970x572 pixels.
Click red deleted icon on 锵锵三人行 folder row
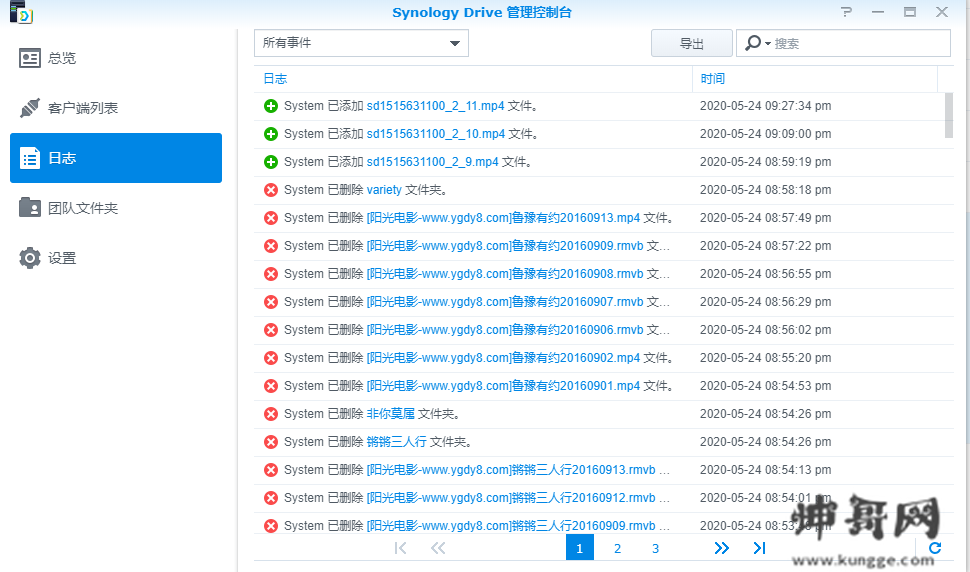pyautogui.click(x=271, y=442)
